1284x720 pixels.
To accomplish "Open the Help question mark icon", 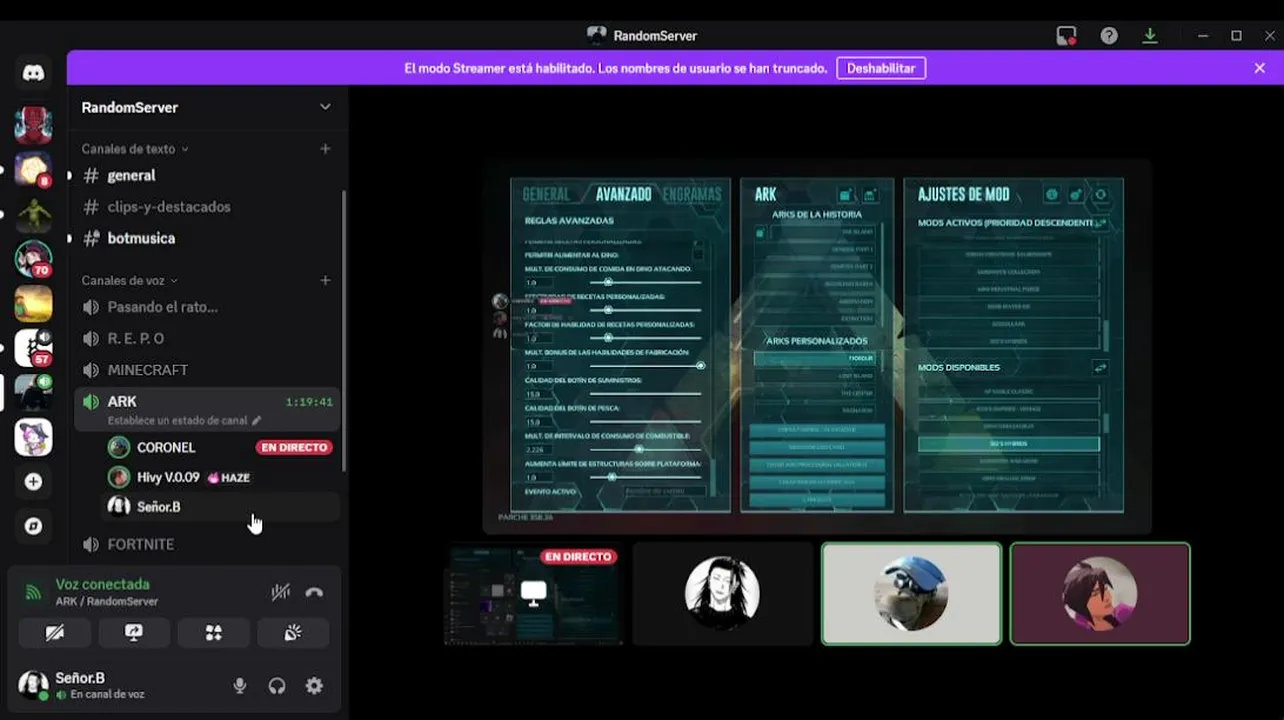I will point(1109,36).
